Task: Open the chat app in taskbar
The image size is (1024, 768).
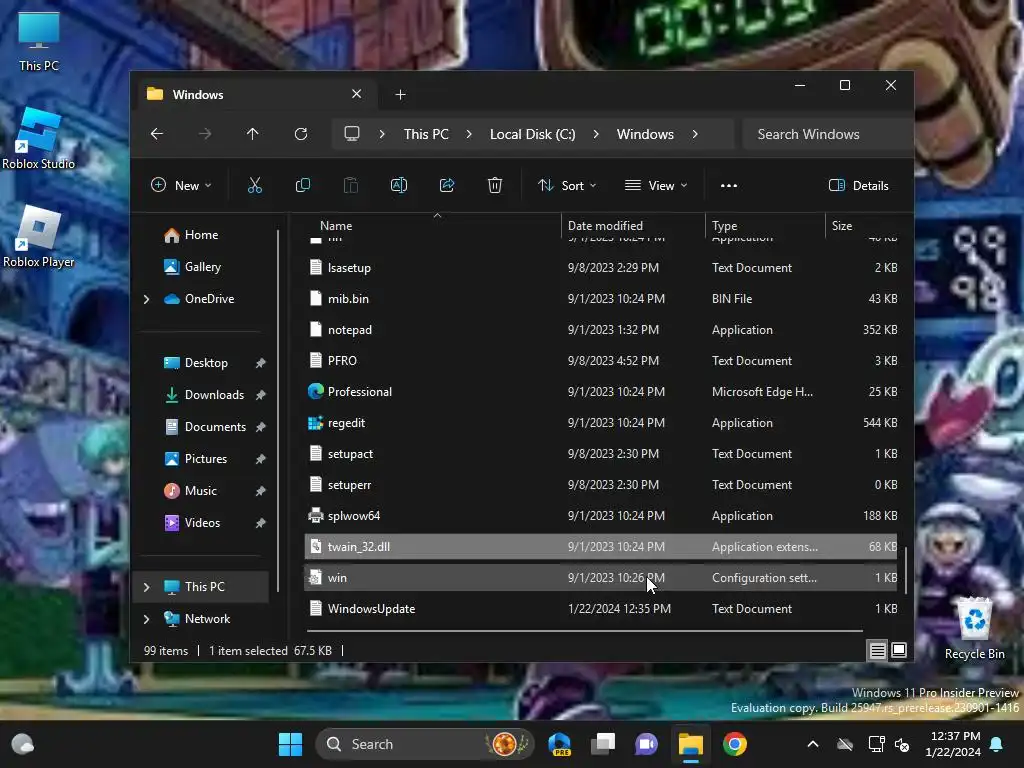Action: [647, 744]
